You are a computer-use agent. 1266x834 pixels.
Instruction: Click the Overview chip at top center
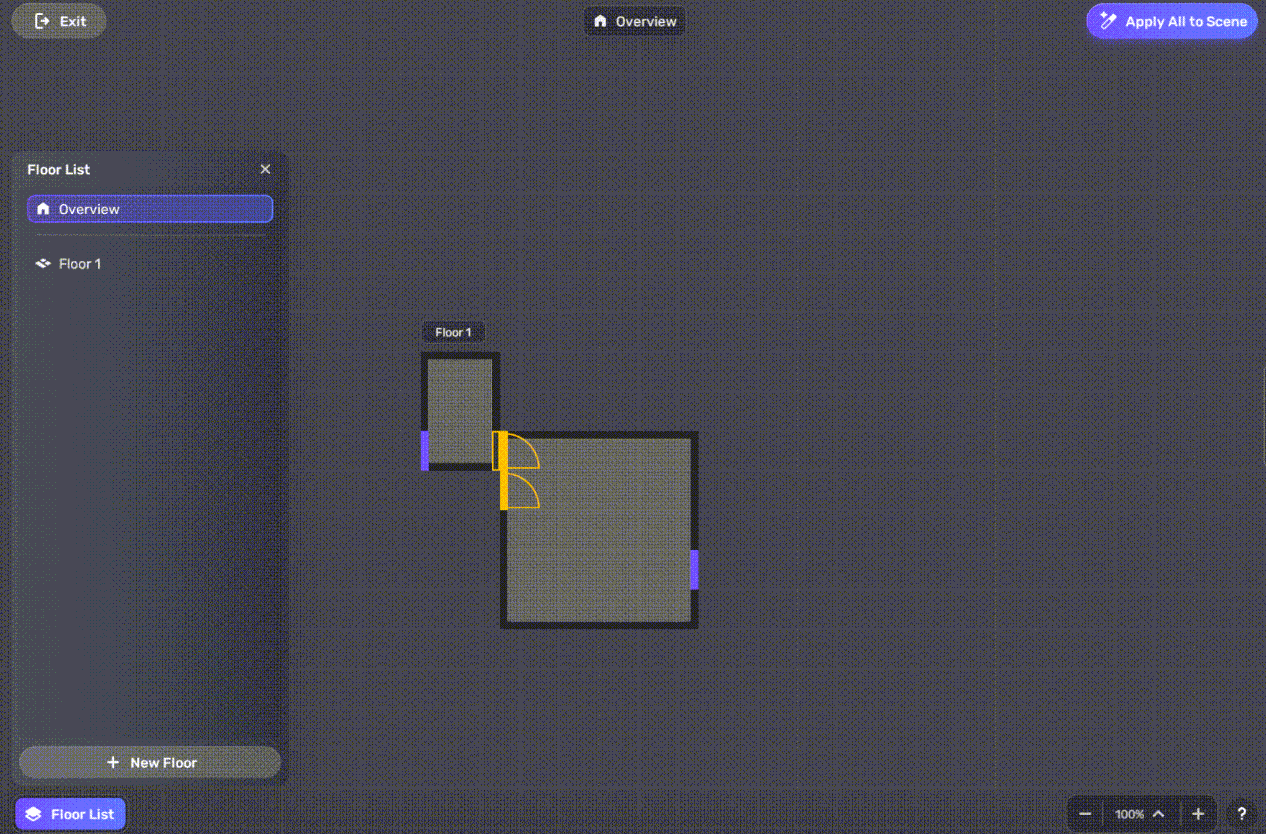[x=635, y=21]
